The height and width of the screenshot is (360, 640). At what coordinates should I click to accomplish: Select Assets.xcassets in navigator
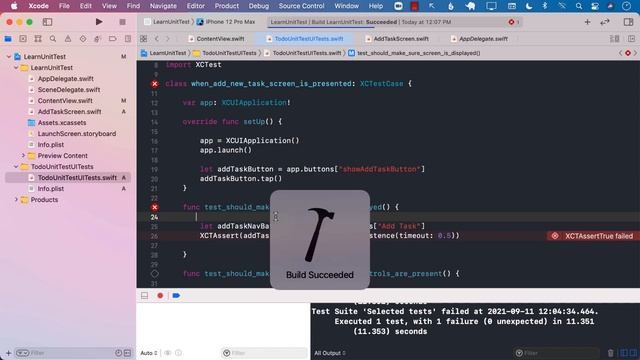pos(62,123)
